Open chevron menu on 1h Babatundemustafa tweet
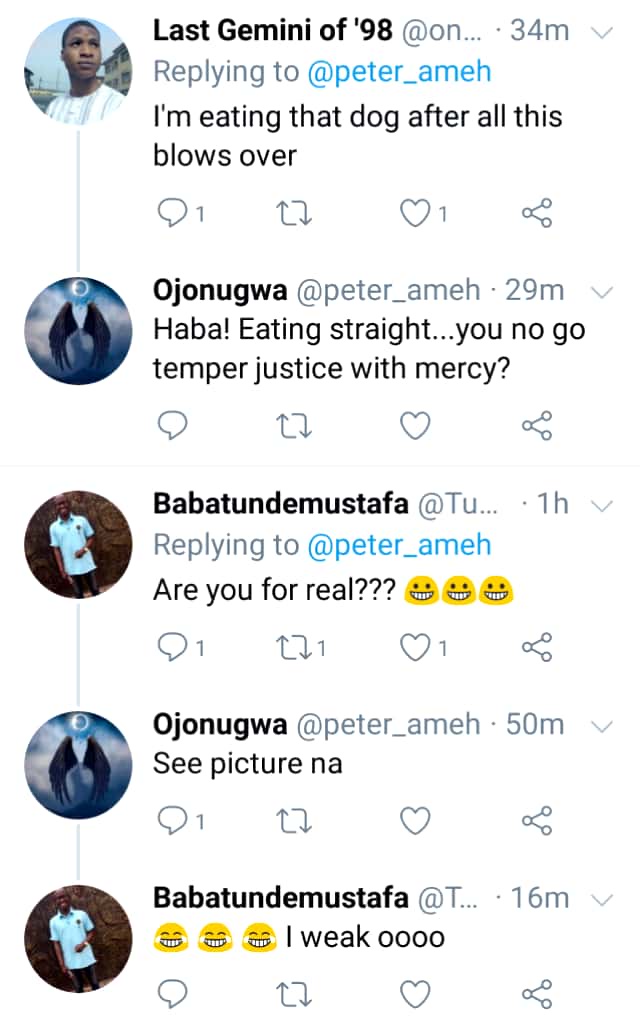640x1020 pixels. 602,505
